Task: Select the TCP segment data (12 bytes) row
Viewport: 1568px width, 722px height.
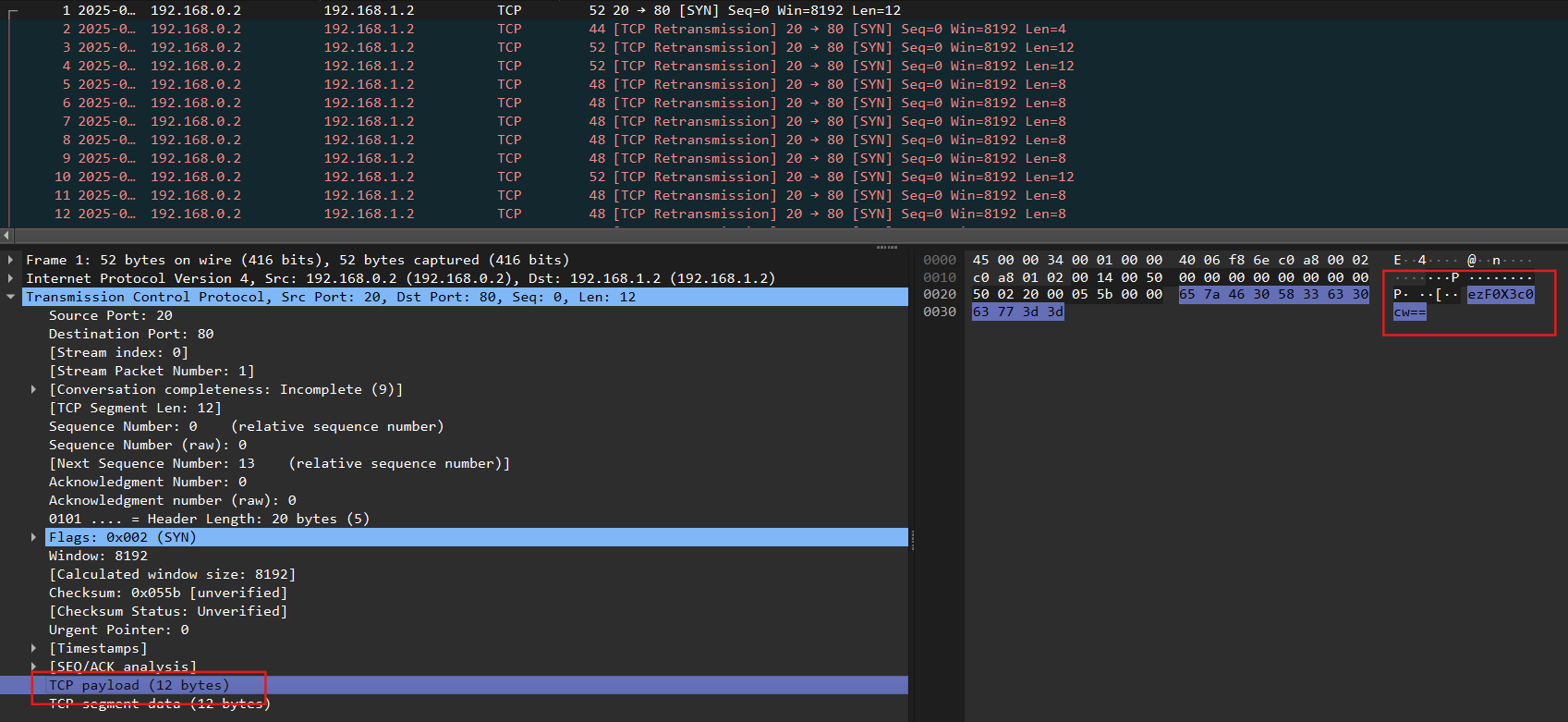Action: pos(159,704)
